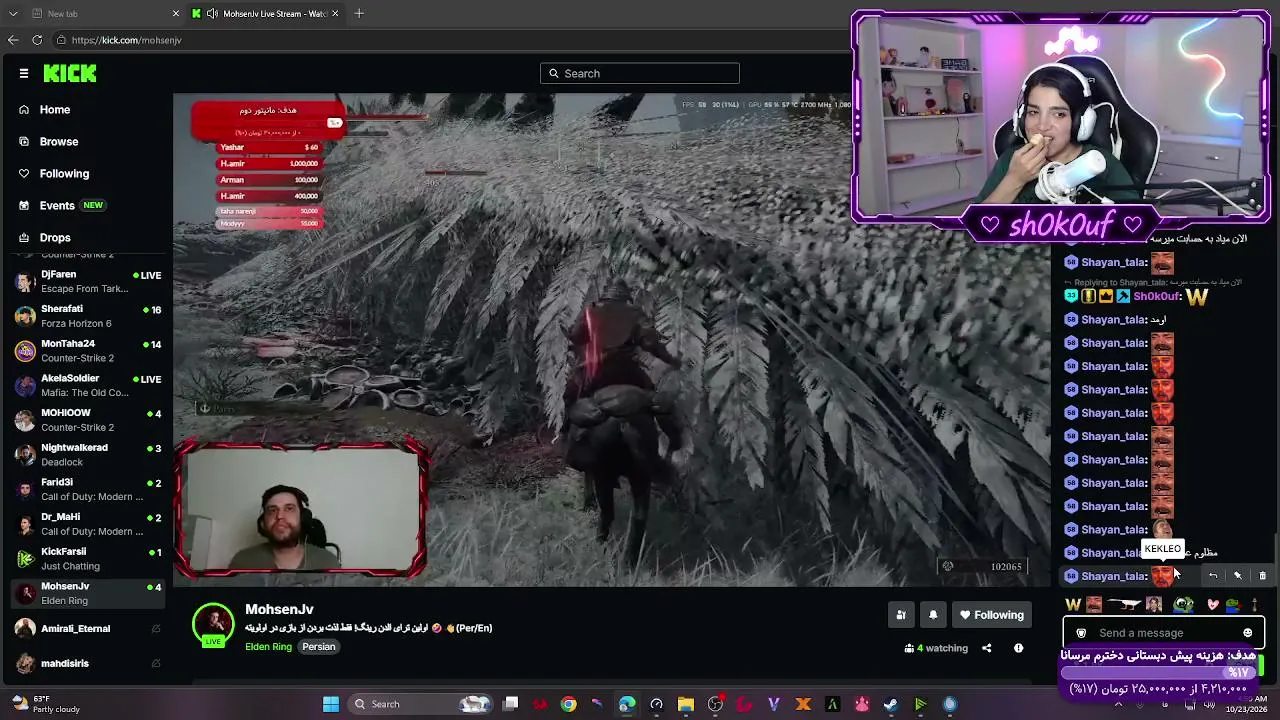Select the MohsenJv Live Stream tab
Viewport: 1280px width, 720px height.
click(265, 13)
